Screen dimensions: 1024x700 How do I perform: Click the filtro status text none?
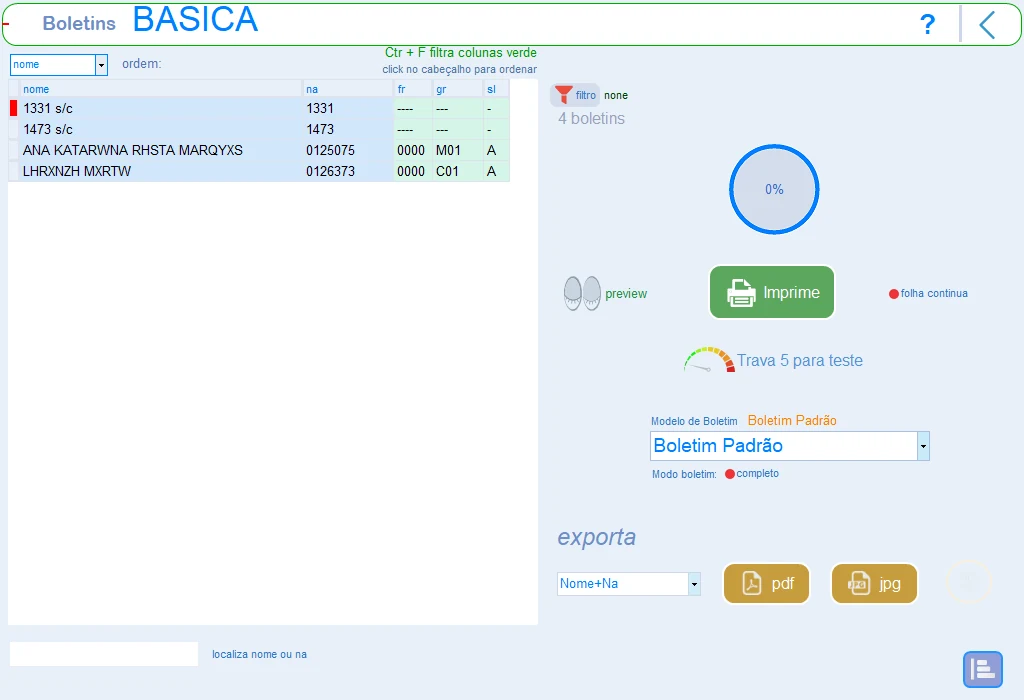(616, 95)
